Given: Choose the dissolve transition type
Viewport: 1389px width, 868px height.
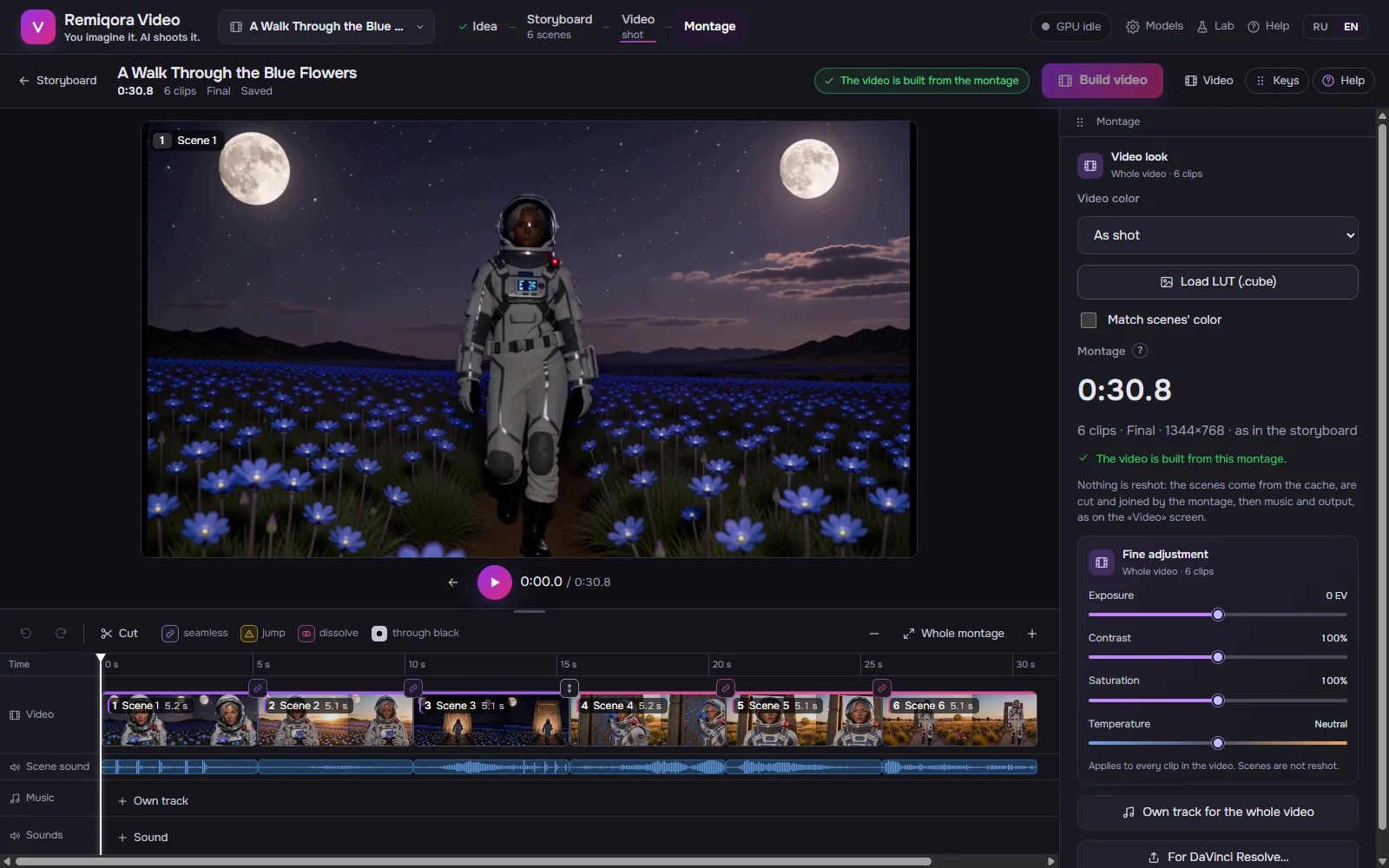Looking at the screenshot, I should tap(328, 634).
